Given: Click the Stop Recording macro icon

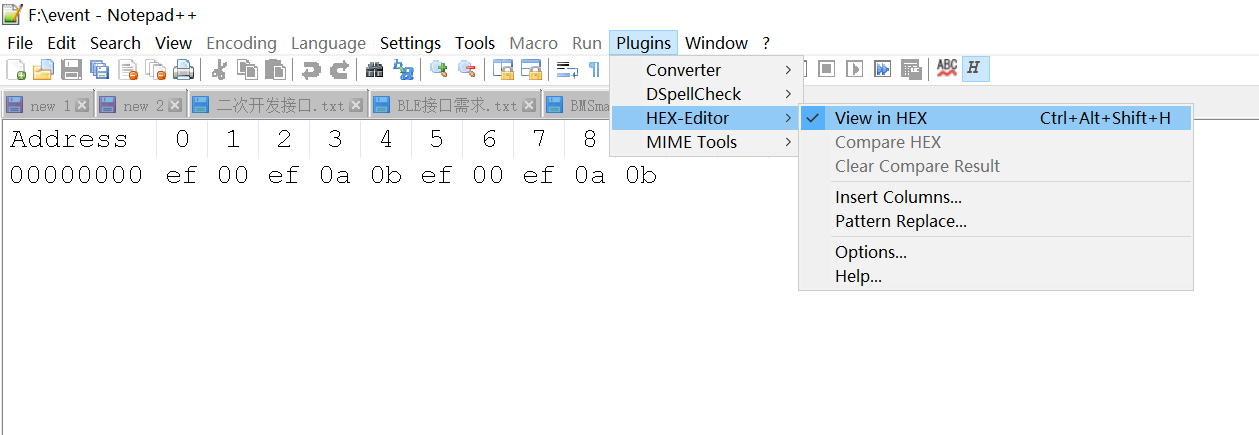Looking at the screenshot, I should [x=827, y=69].
